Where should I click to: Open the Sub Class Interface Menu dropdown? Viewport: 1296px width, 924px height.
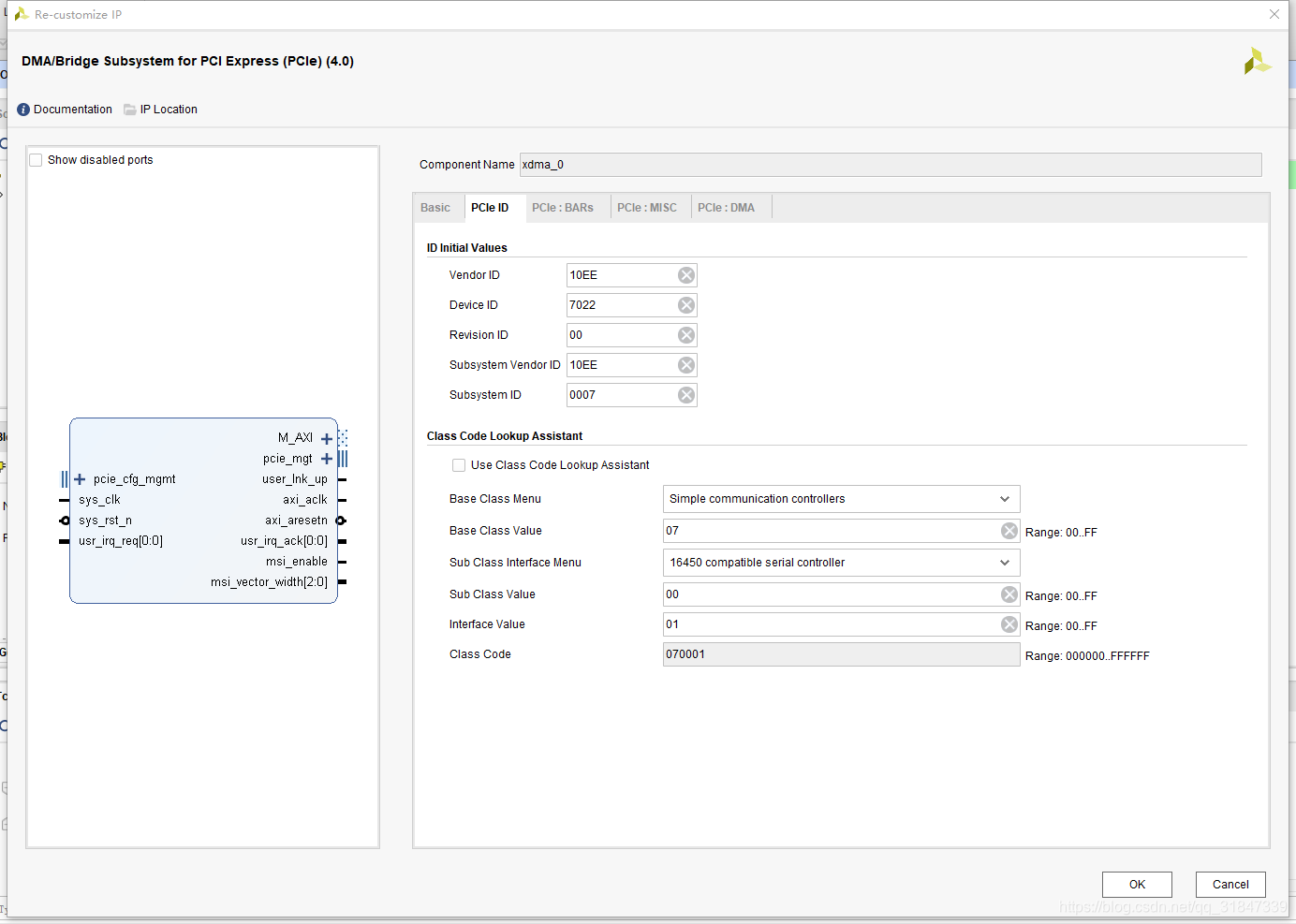(x=841, y=563)
